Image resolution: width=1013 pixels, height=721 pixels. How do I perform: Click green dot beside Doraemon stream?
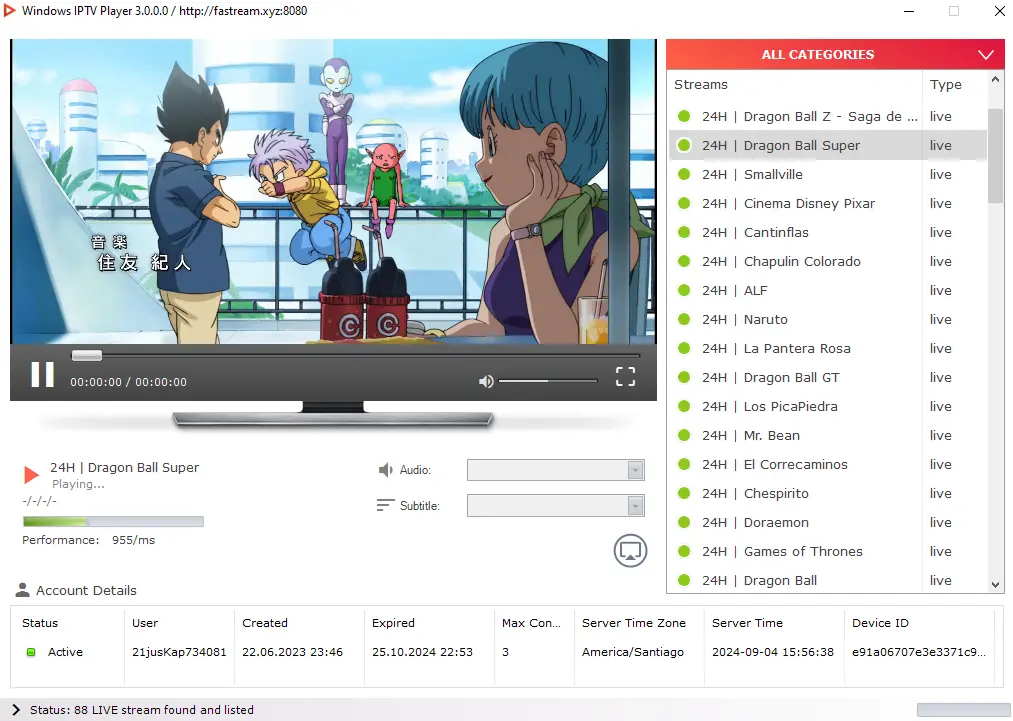pos(684,522)
